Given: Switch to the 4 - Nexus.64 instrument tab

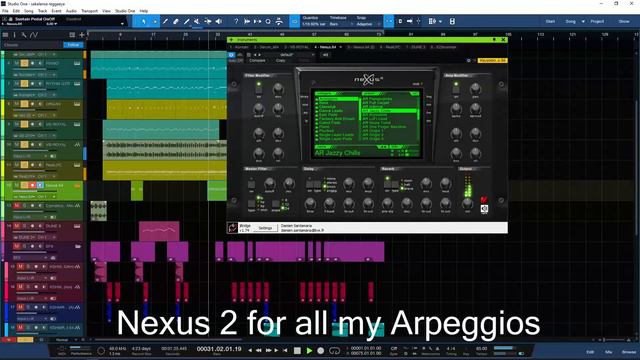Looking at the screenshot, I should [x=327, y=47].
